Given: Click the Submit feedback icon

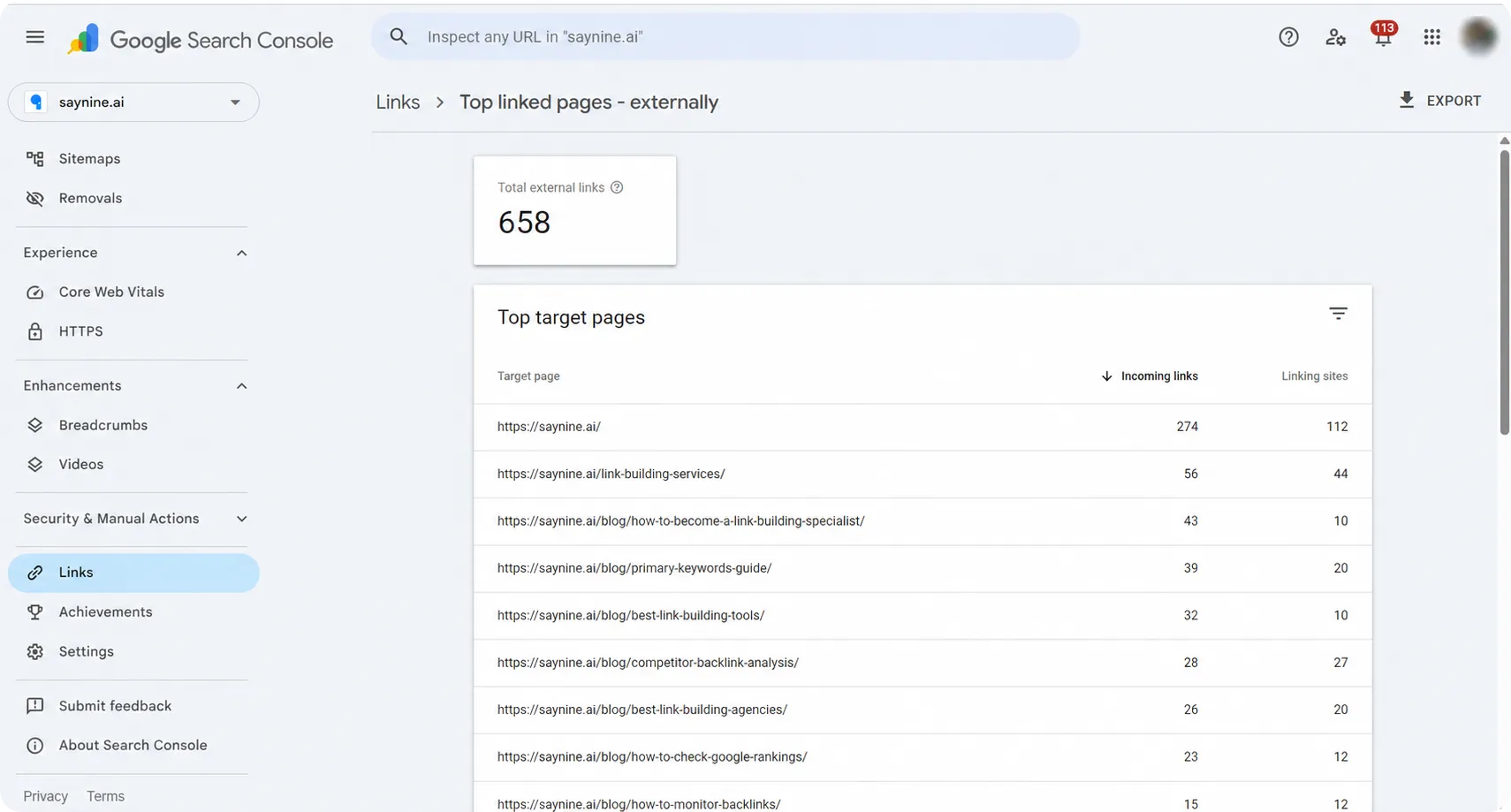Looking at the screenshot, I should pyautogui.click(x=35, y=706).
